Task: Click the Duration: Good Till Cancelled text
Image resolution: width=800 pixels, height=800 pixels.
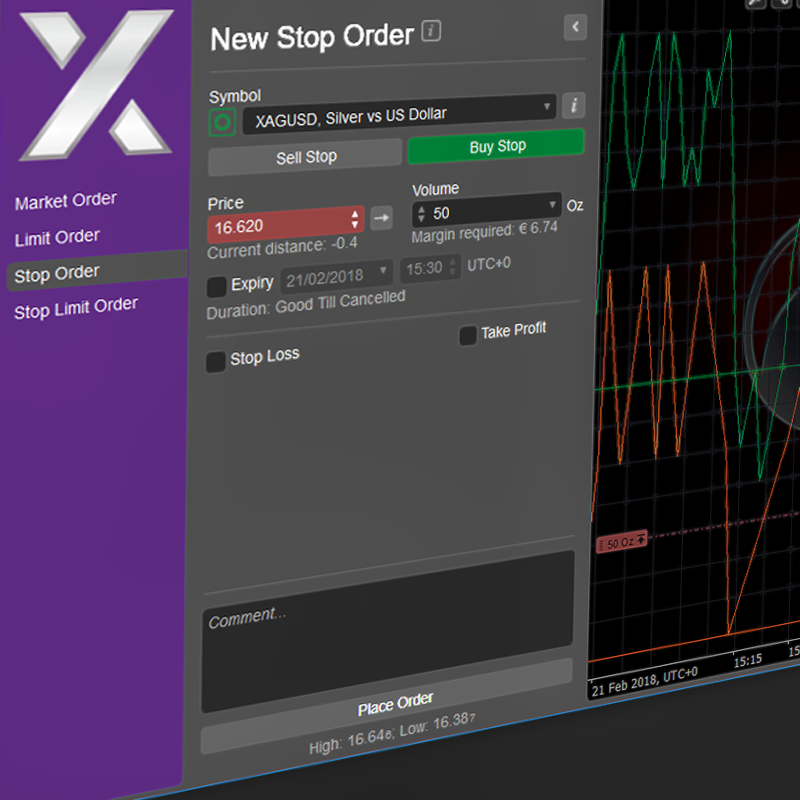Action: pos(306,305)
